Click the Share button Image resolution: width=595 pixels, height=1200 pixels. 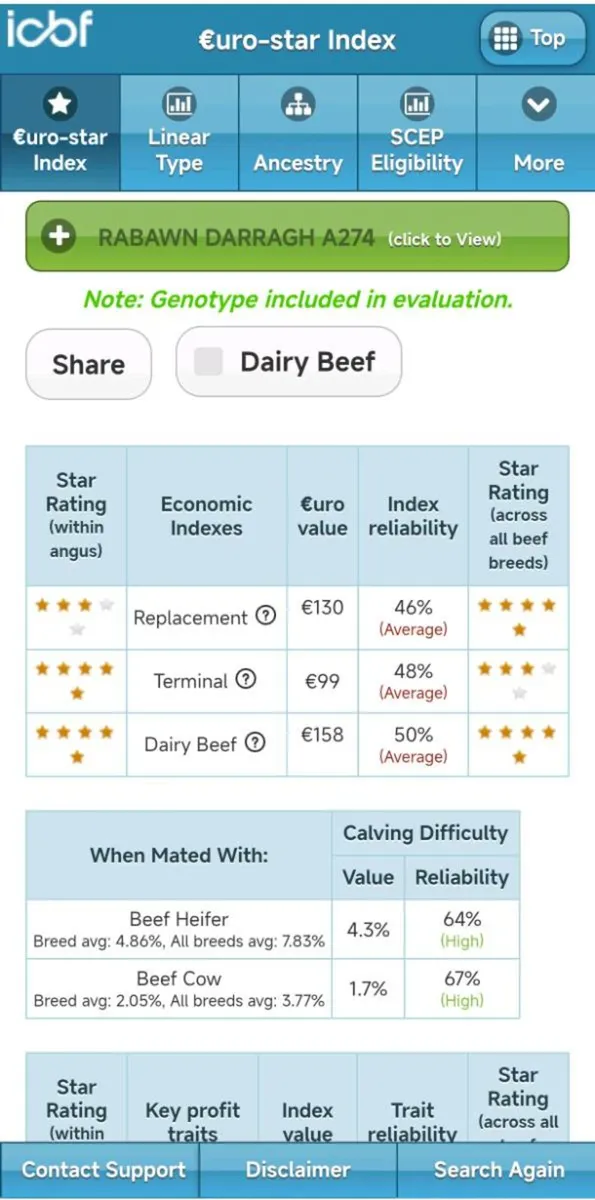click(88, 364)
